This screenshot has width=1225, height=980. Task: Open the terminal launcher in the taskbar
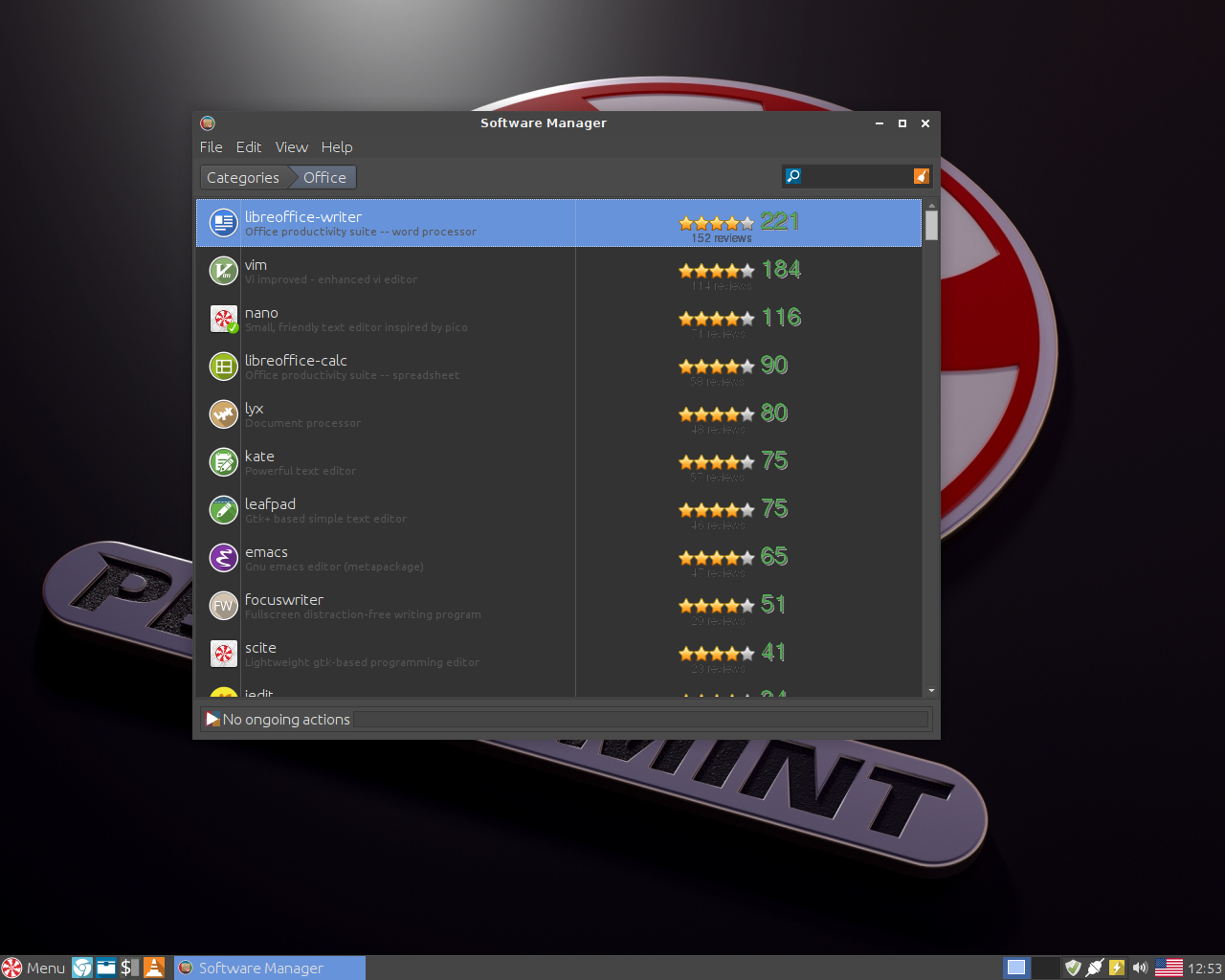(x=129, y=968)
